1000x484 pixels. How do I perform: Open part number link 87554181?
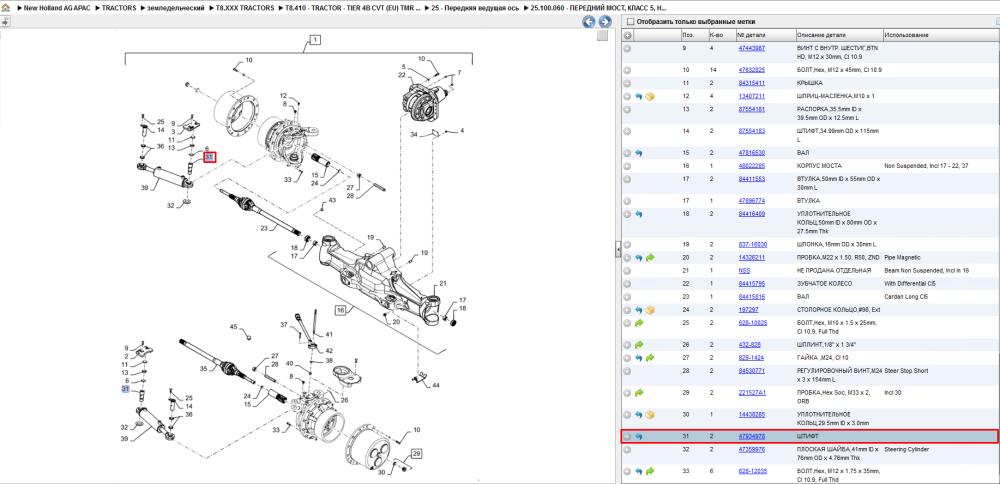751,109
